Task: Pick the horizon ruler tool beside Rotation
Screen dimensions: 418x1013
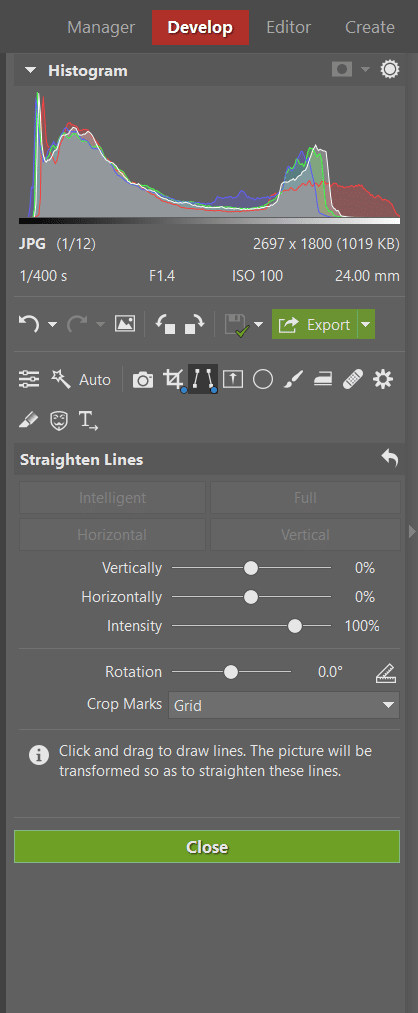Action: [x=386, y=673]
